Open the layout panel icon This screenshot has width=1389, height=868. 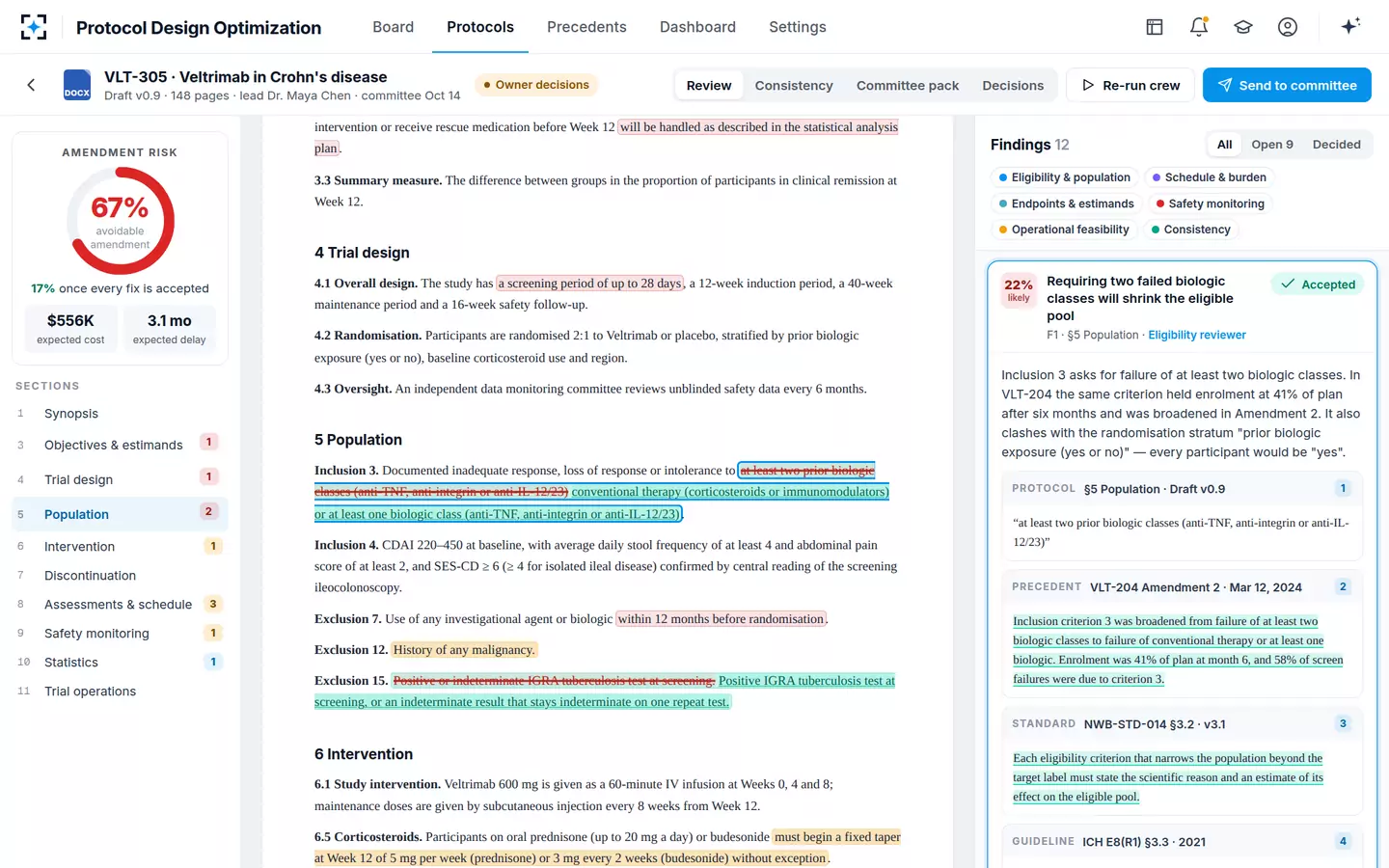(1155, 27)
